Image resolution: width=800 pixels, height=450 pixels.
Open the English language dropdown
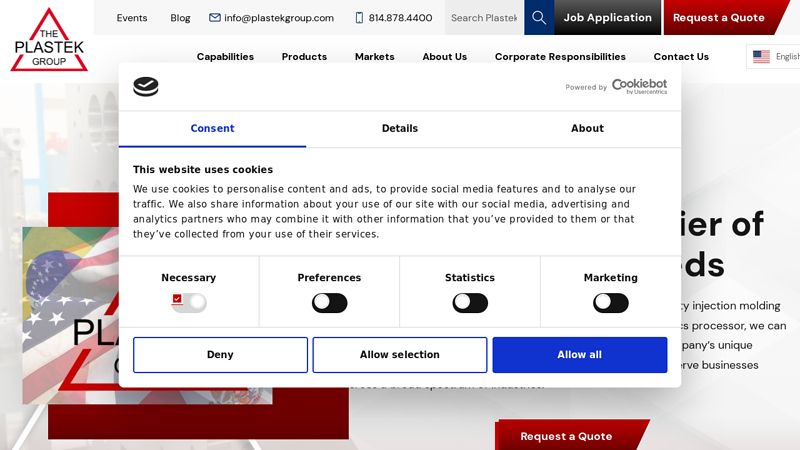(x=773, y=57)
